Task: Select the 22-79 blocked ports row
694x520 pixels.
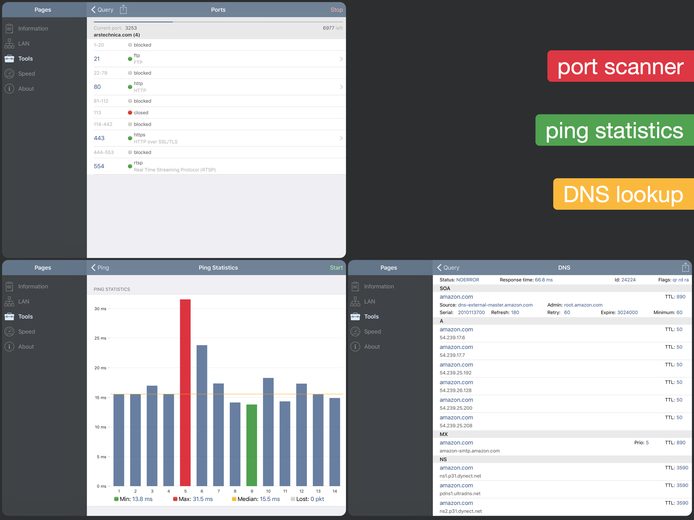Action: tap(216, 73)
